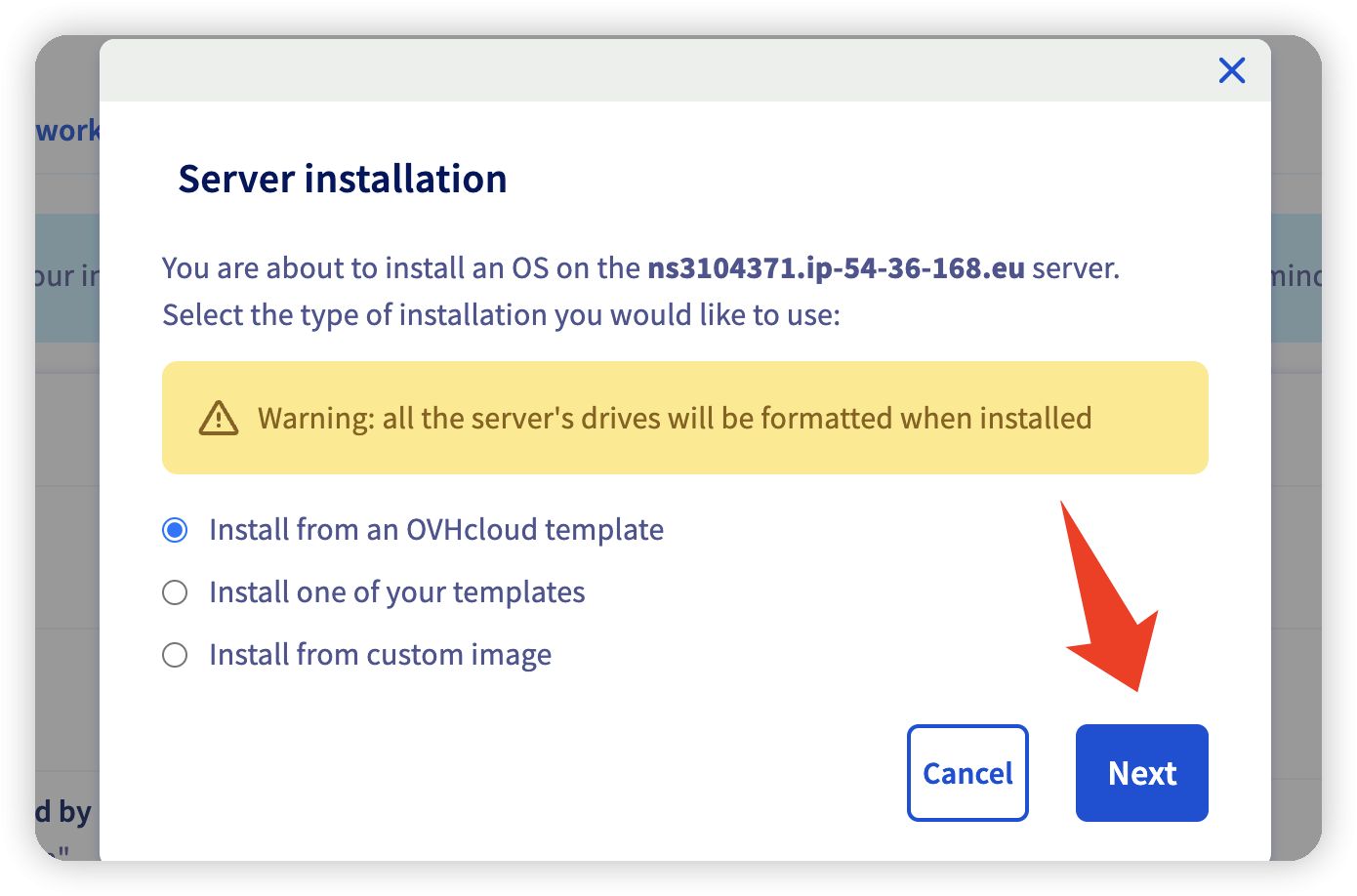Click the 'Select the type of installation' text
The height and width of the screenshot is (896, 1357).
pos(500,315)
